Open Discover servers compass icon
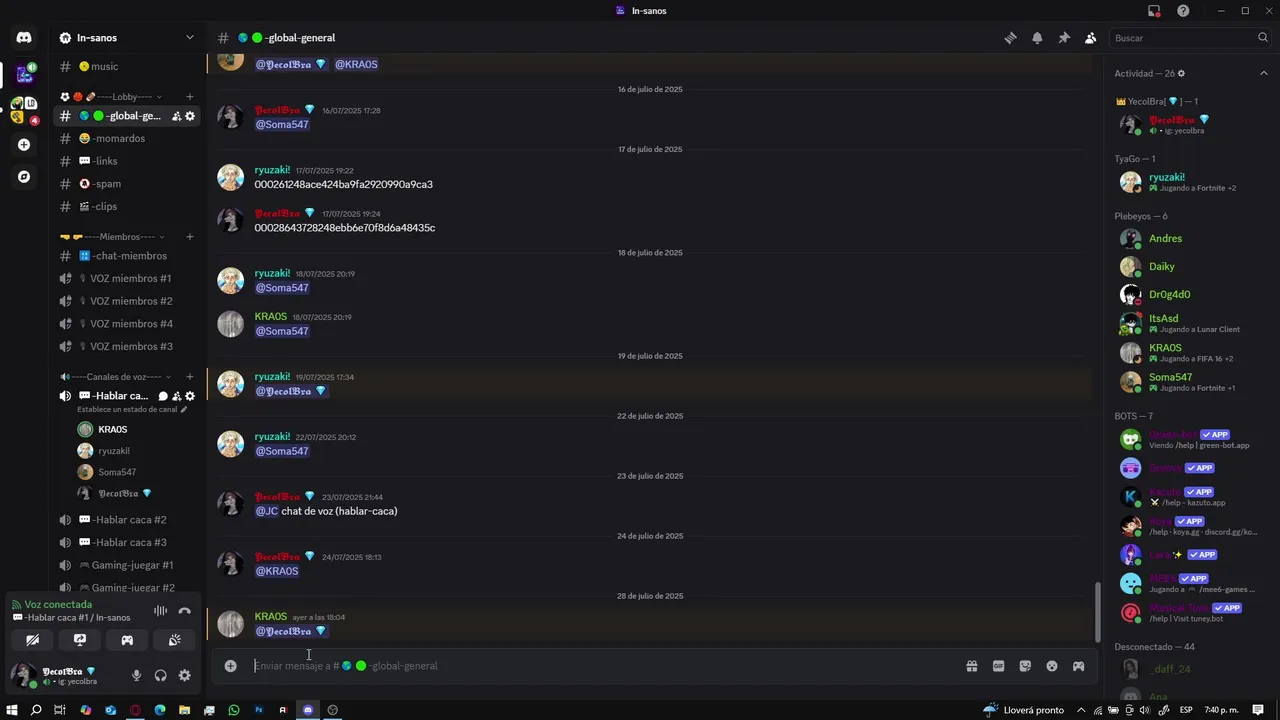The width and height of the screenshot is (1280, 720). 24,177
